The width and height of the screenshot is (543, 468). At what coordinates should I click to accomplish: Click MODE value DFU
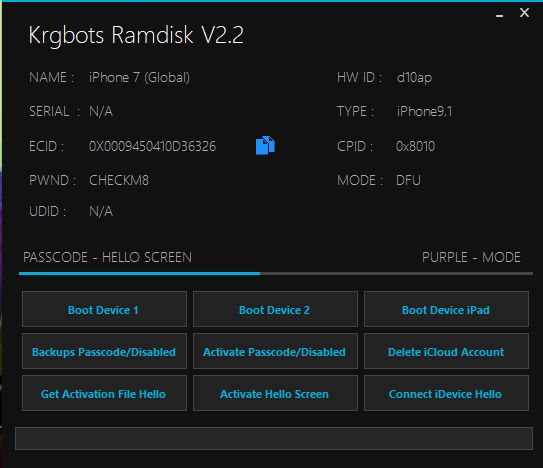(x=408, y=180)
